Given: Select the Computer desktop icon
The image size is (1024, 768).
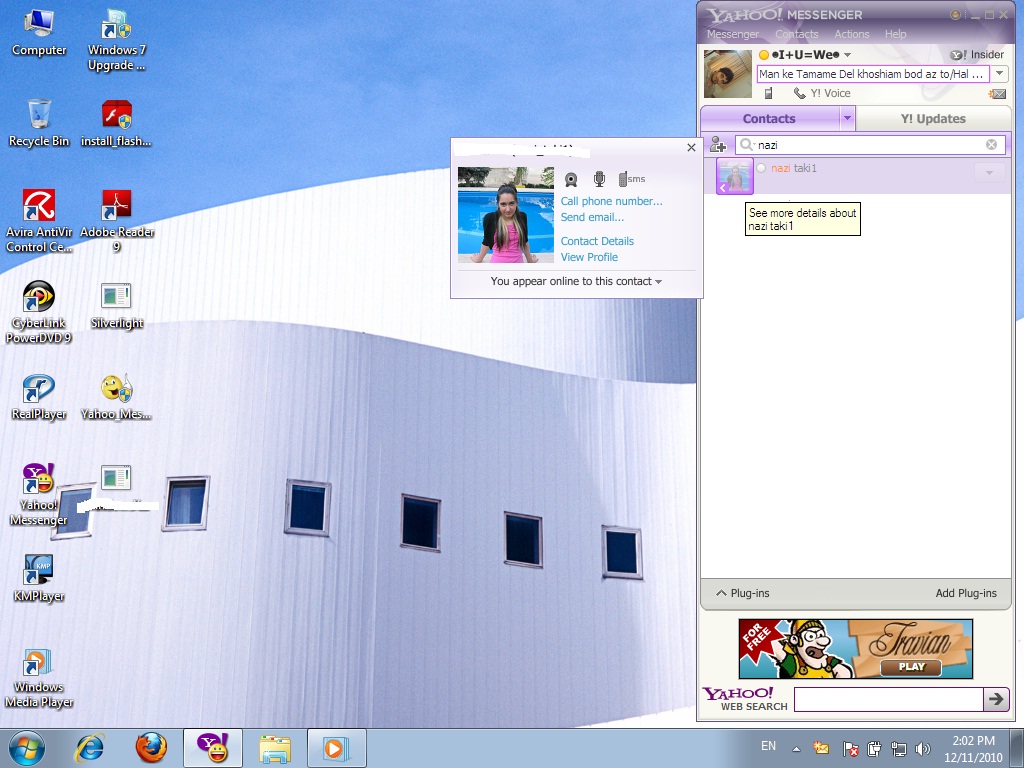Looking at the screenshot, I should click(x=39, y=33).
